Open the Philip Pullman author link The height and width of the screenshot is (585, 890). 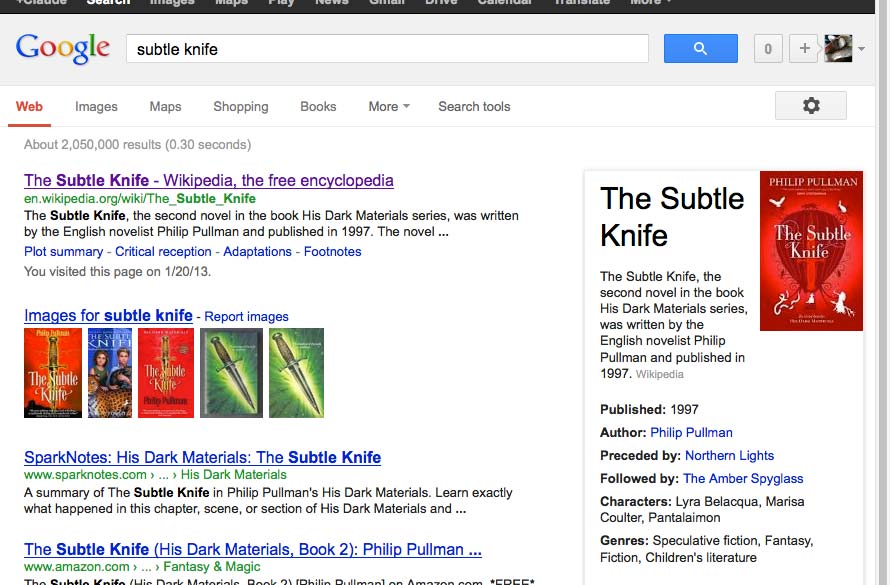pyautogui.click(x=691, y=432)
